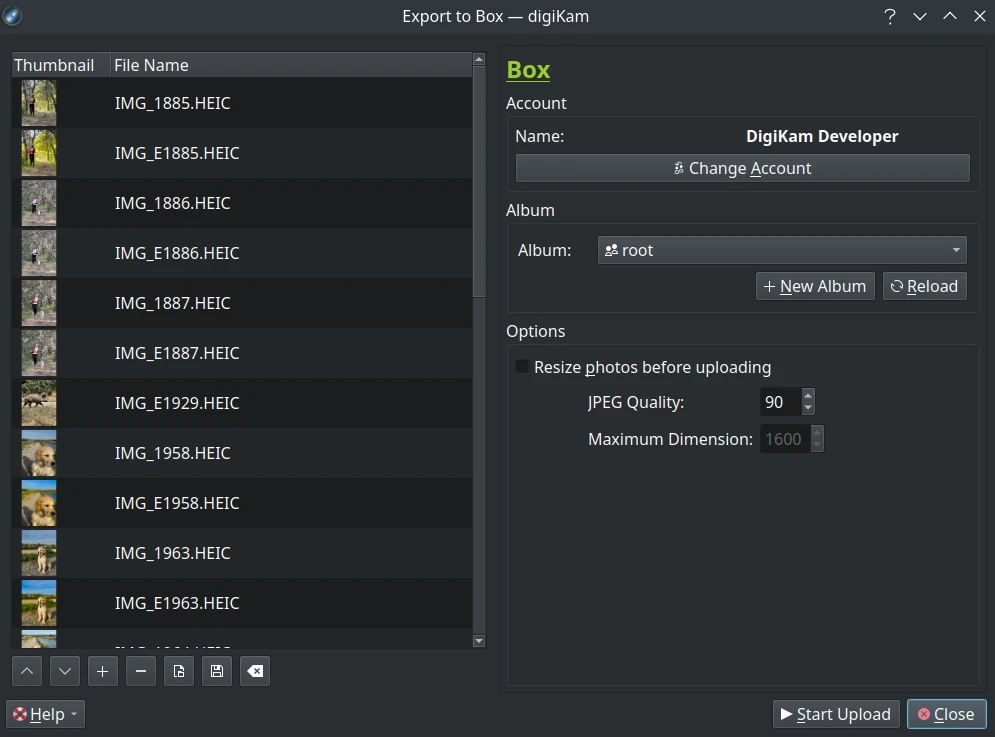Select the IMG_1958.HEIC thumbnail
This screenshot has width=995, height=737.
(x=39, y=453)
